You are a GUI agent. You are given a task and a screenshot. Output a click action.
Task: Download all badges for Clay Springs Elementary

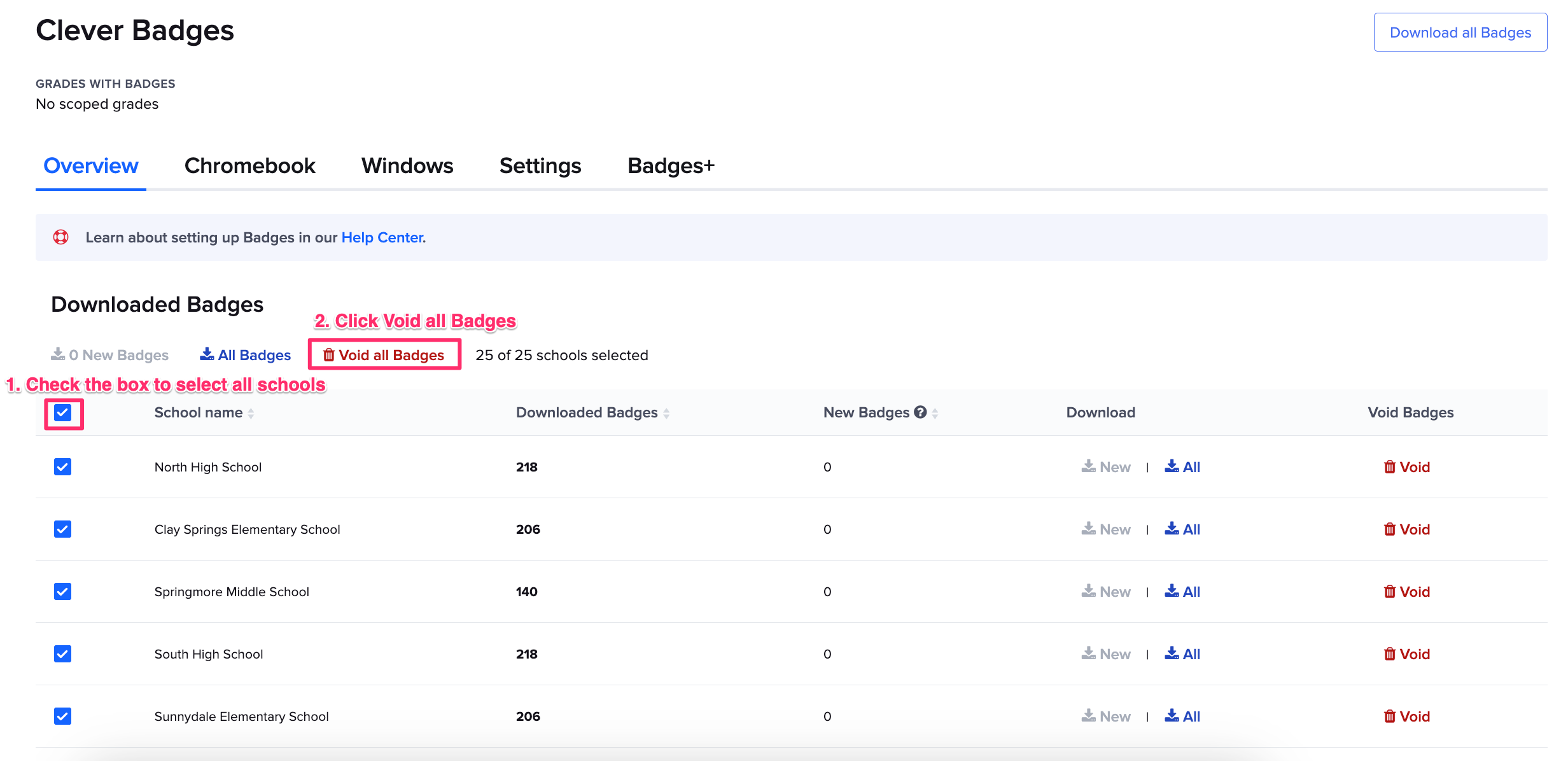(x=1182, y=529)
